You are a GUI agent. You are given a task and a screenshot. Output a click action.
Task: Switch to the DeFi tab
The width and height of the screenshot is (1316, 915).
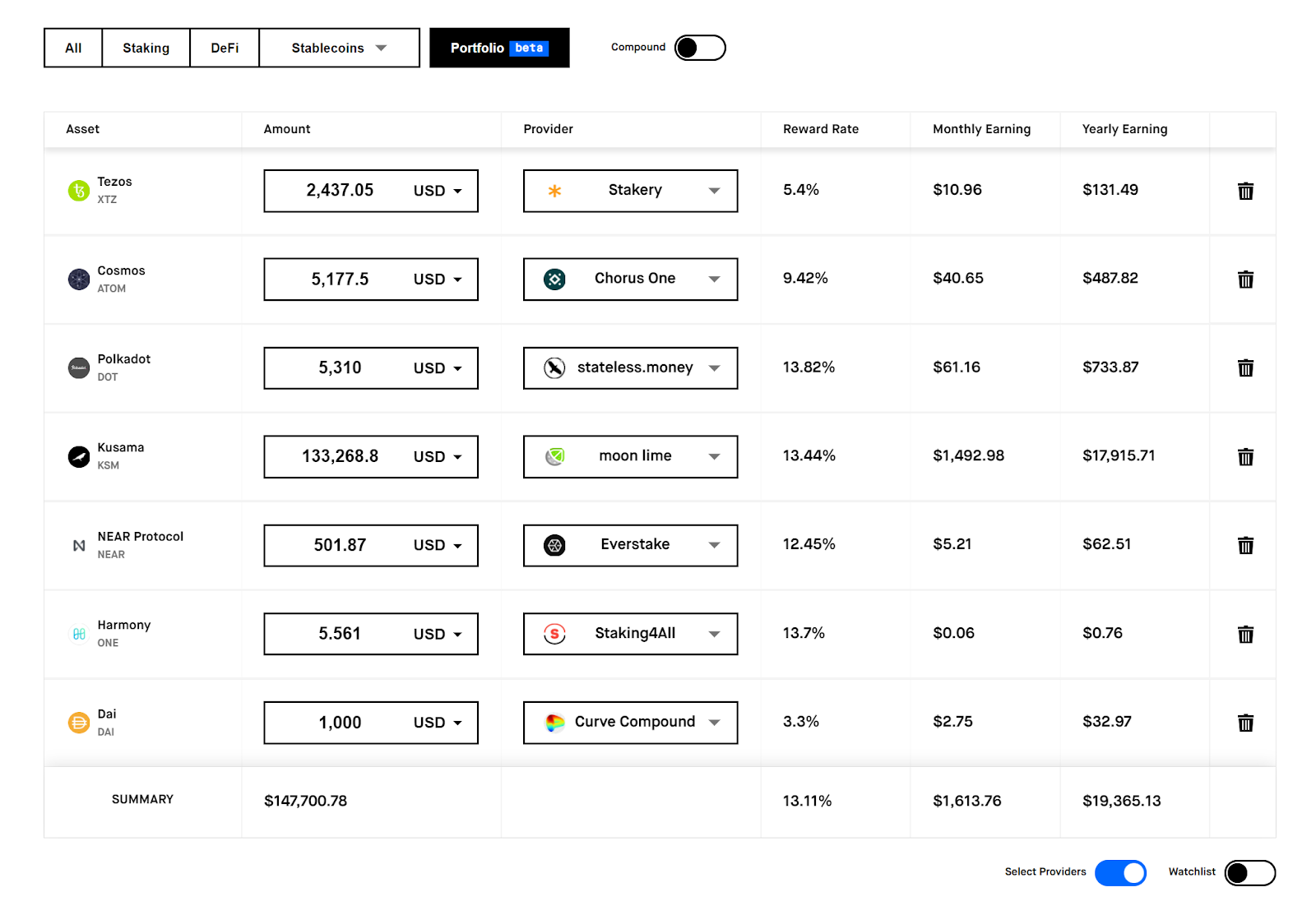(x=225, y=48)
